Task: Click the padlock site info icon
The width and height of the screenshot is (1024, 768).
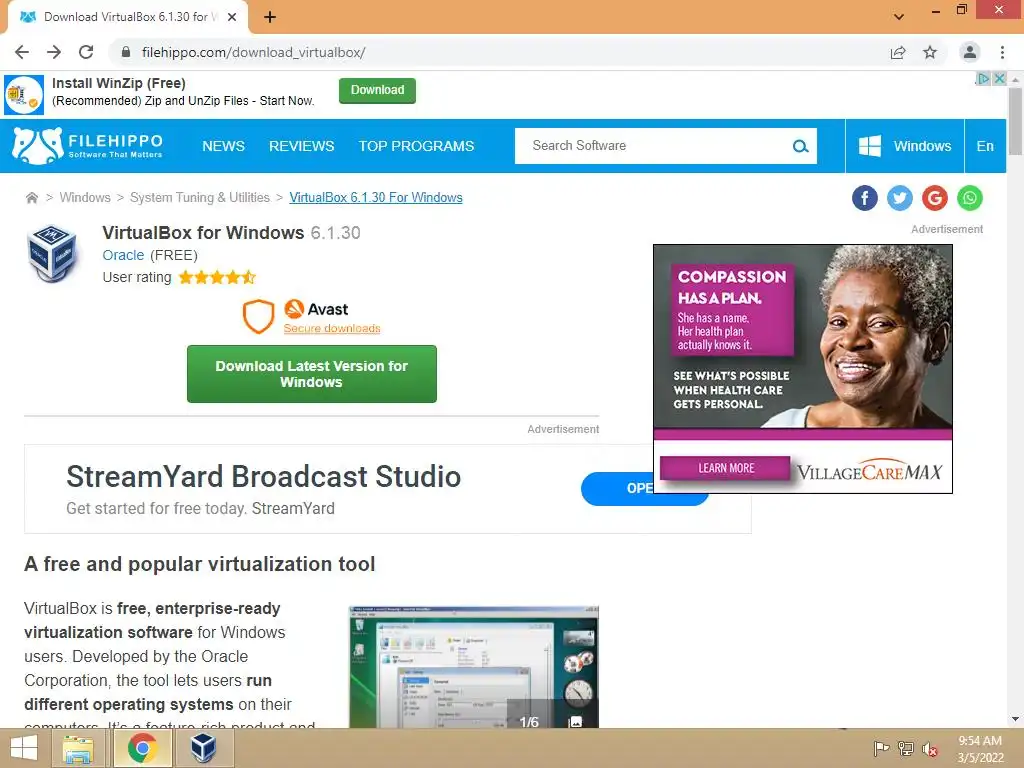Action: [126, 52]
